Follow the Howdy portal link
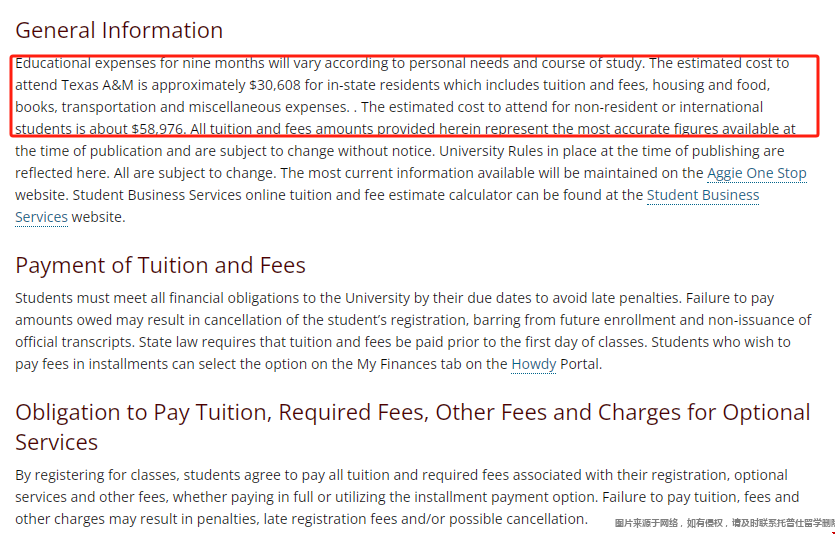 click(533, 365)
